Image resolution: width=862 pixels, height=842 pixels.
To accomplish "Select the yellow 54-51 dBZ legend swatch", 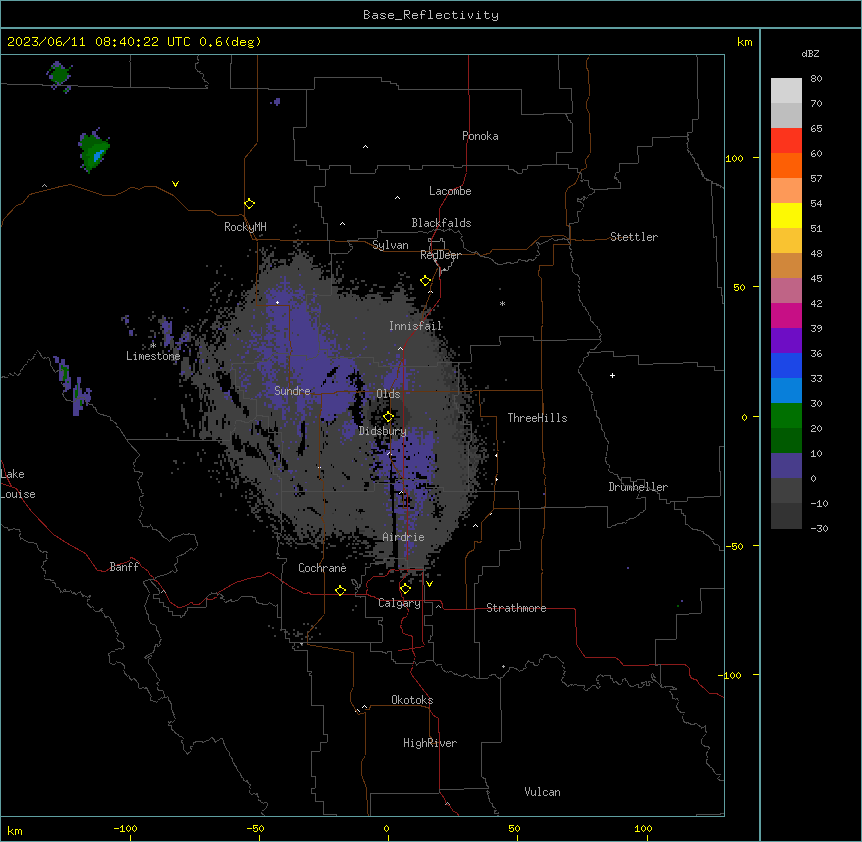I will pyautogui.click(x=786, y=215).
